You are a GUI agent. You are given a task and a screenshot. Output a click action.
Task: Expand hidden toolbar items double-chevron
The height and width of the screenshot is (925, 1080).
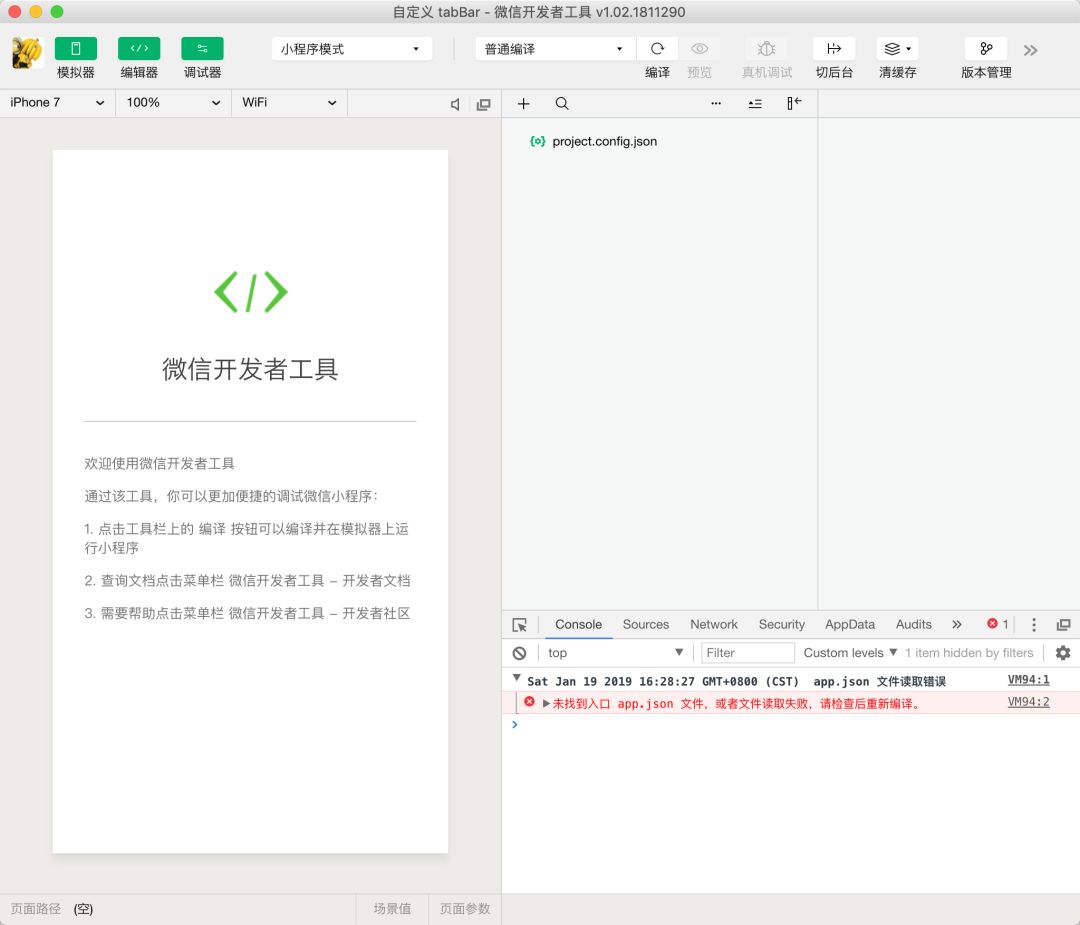click(1030, 50)
